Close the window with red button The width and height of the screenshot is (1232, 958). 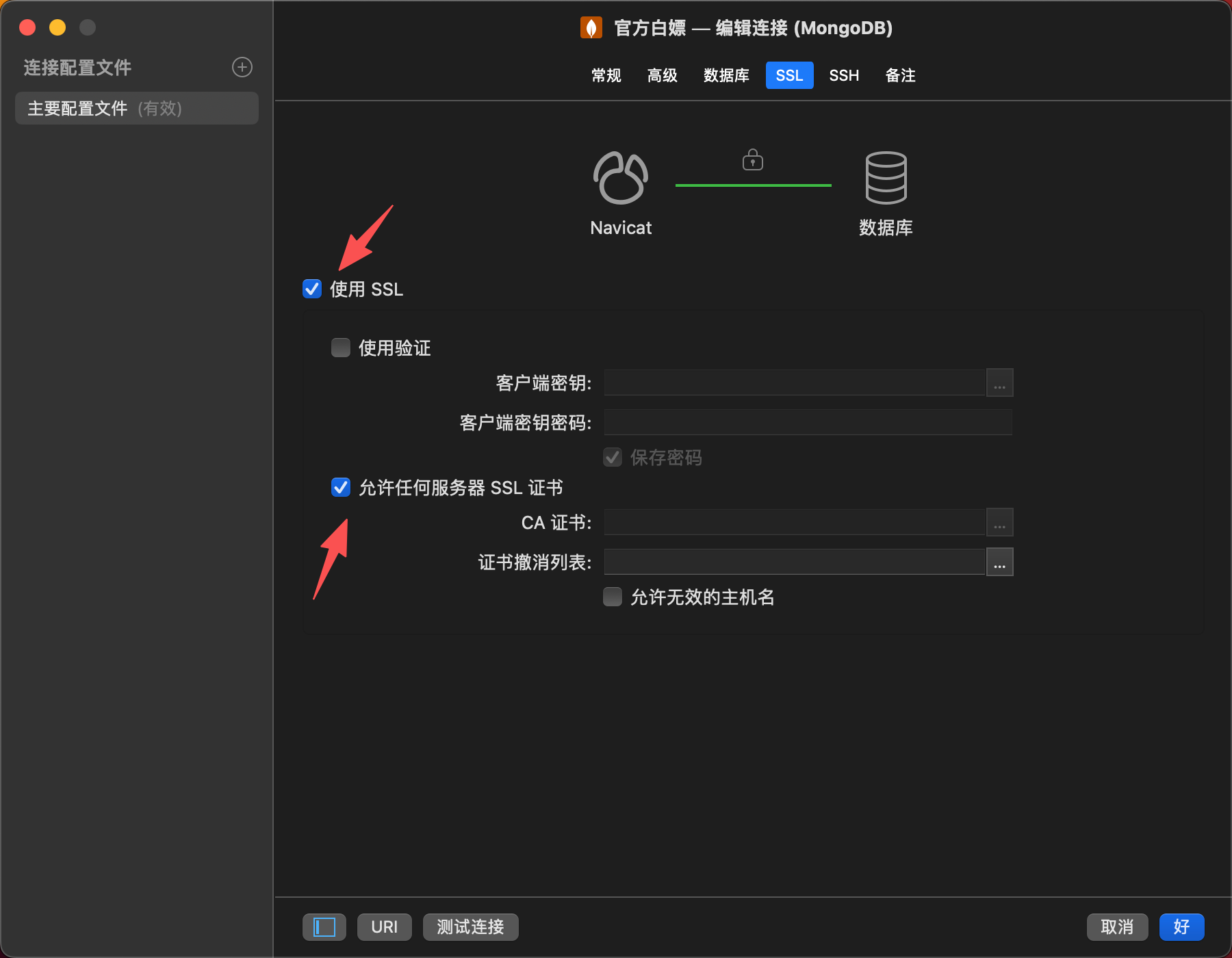point(27,27)
